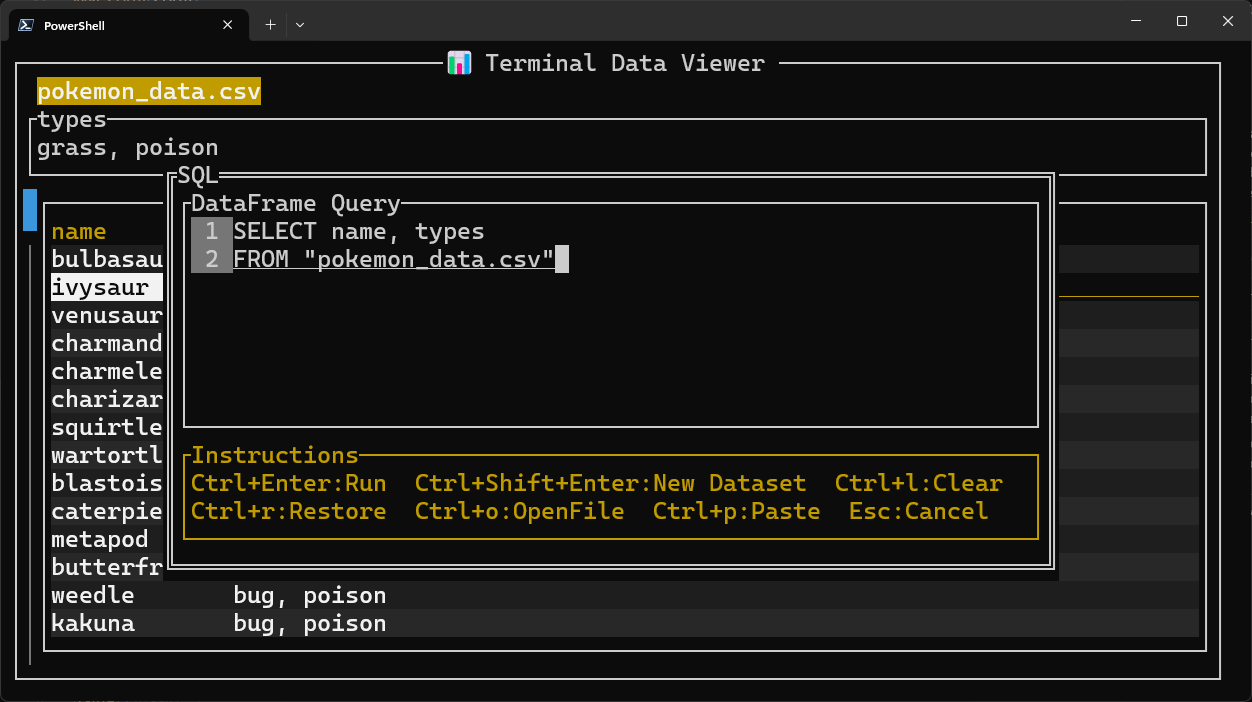
Task: Select the PowerShell tab
Action: tap(128, 26)
